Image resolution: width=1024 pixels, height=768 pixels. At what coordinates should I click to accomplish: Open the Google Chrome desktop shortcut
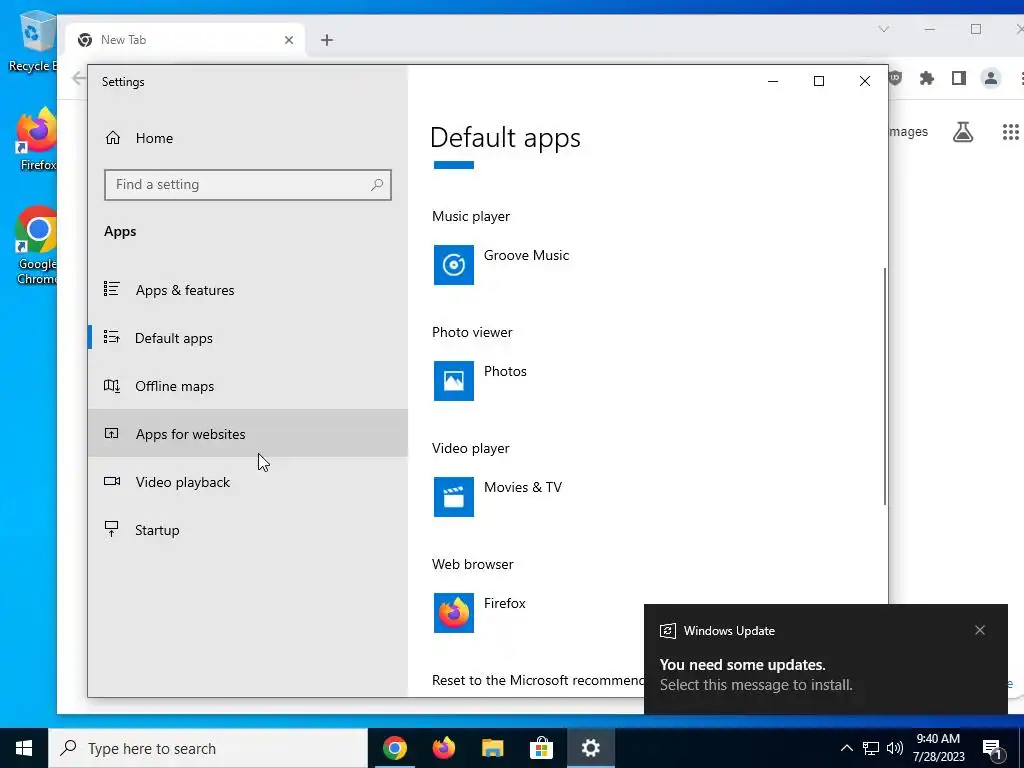pyautogui.click(x=37, y=246)
